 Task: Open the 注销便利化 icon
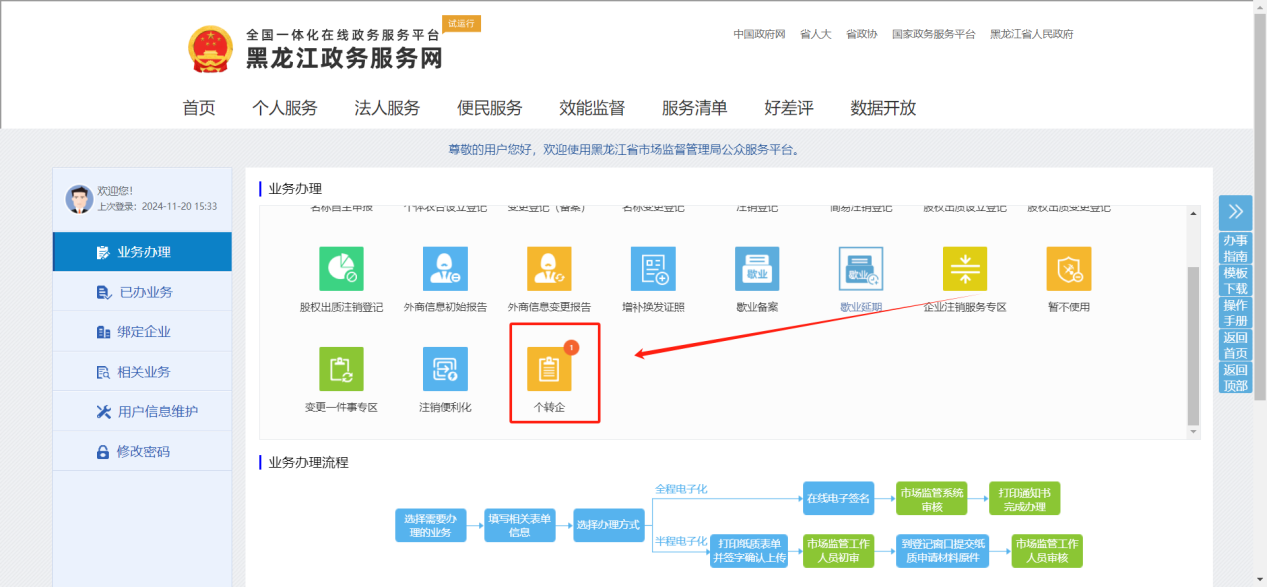click(x=445, y=369)
